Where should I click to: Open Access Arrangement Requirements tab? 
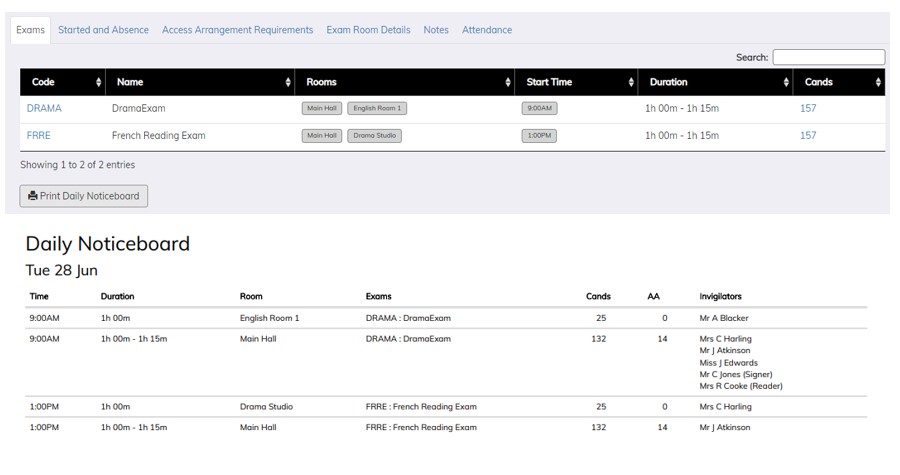click(x=237, y=30)
